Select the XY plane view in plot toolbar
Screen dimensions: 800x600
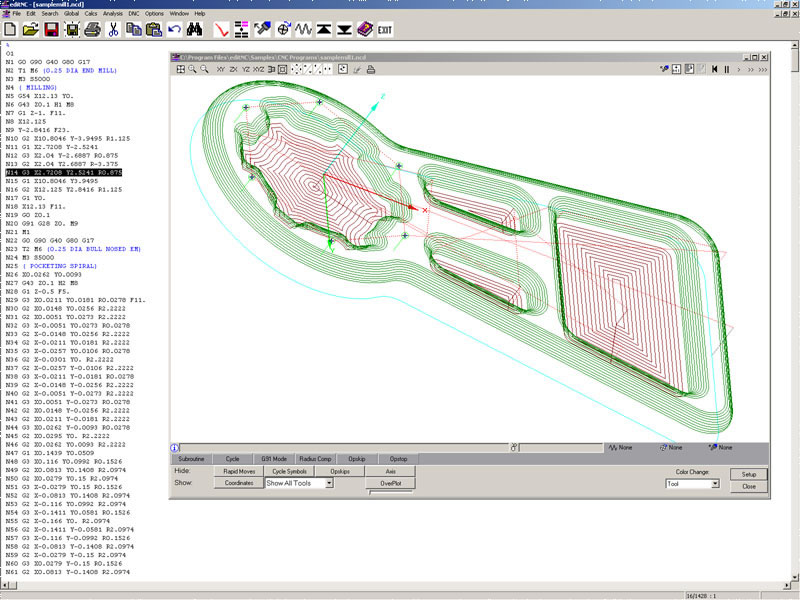[220, 71]
